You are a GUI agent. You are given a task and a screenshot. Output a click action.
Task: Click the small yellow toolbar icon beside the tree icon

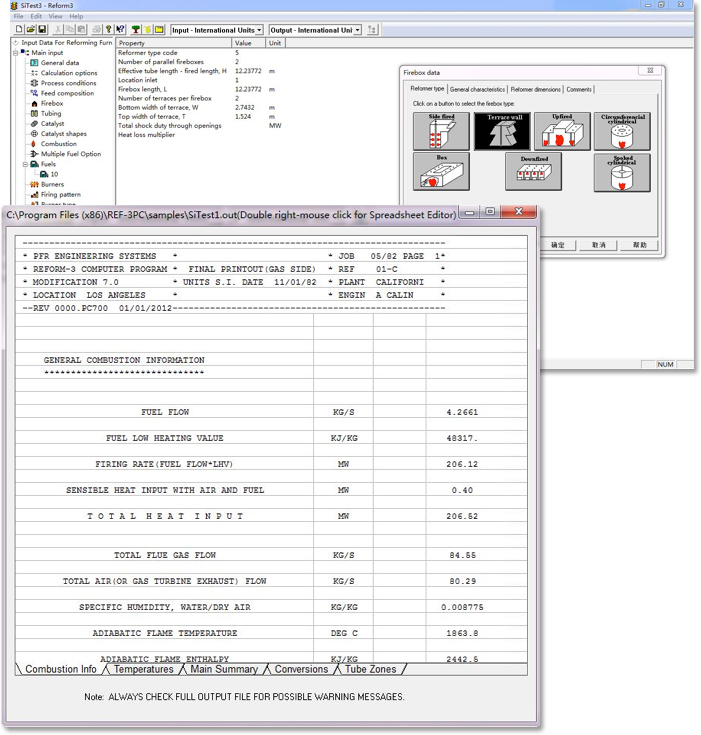pyautogui.click(x=148, y=30)
